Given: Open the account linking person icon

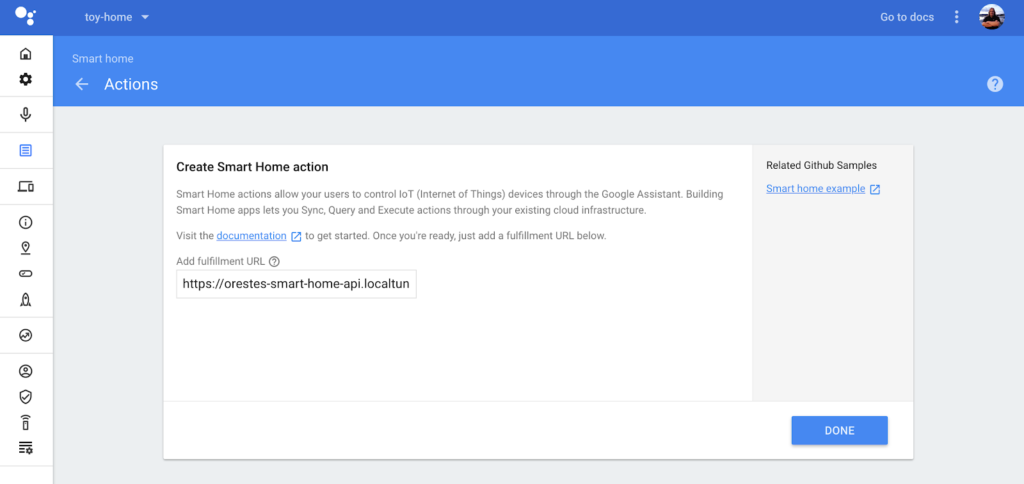Looking at the screenshot, I should coord(25,371).
